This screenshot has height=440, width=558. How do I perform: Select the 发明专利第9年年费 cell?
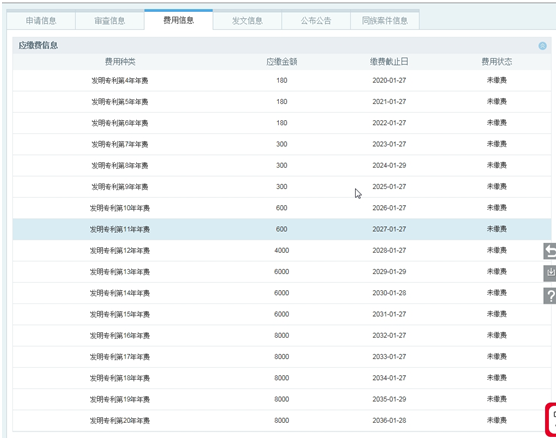pyautogui.click(x=120, y=187)
